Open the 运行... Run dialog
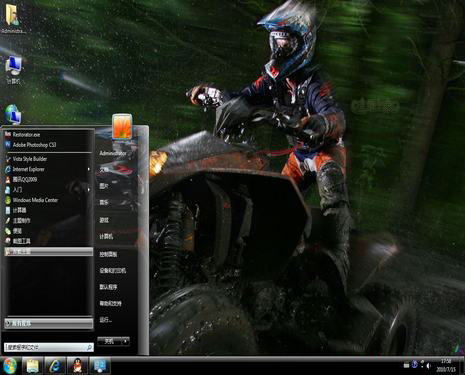 pos(105,320)
